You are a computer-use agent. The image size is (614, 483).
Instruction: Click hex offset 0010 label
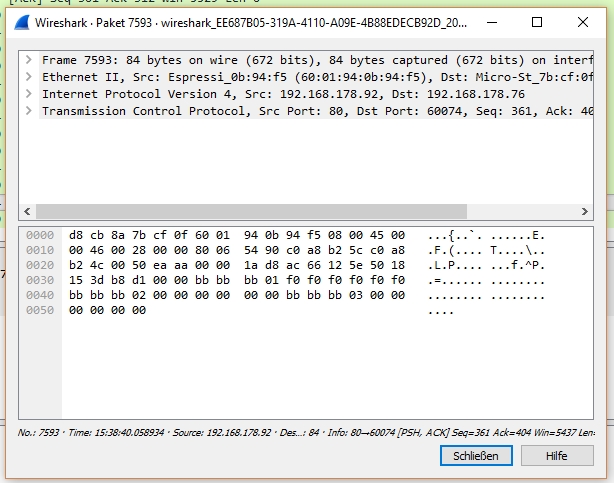pyautogui.click(x=40, y=250)
